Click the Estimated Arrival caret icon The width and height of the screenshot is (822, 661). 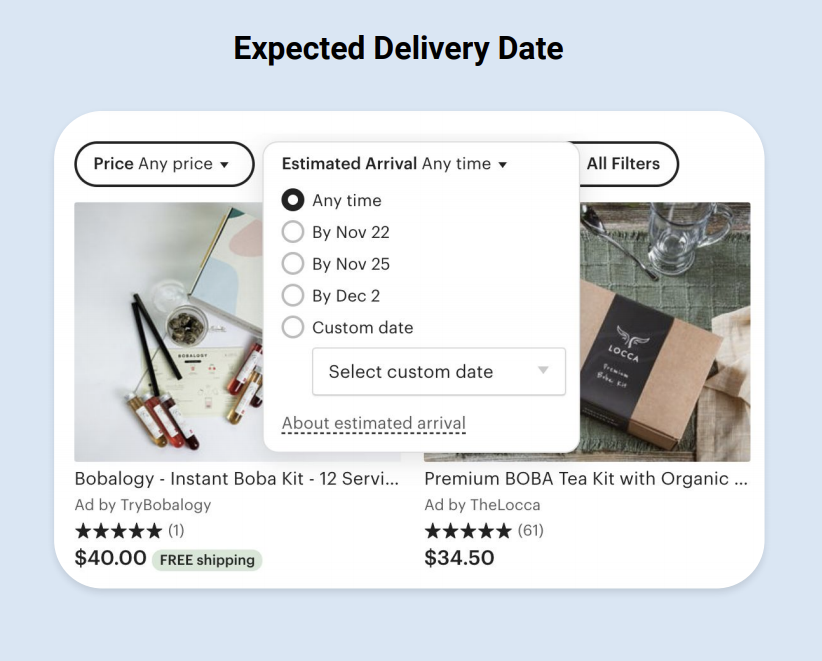502,164
